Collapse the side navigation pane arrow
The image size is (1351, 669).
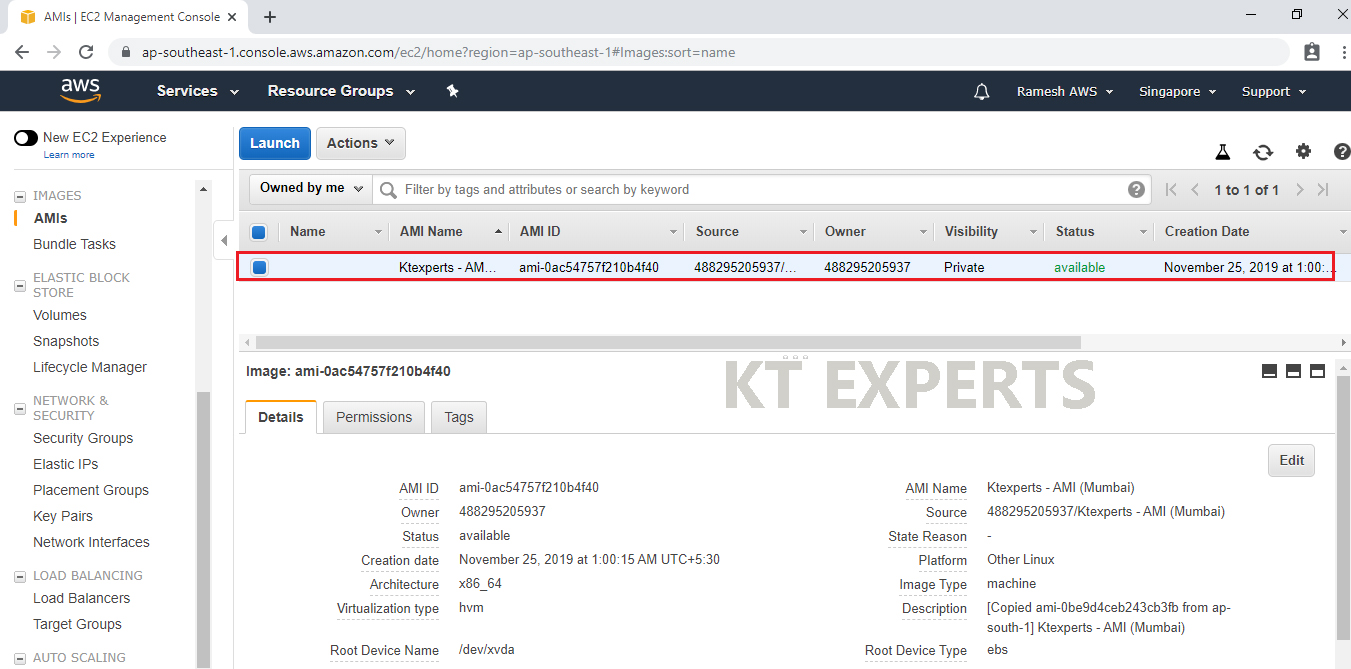click(x=224, y=241)
